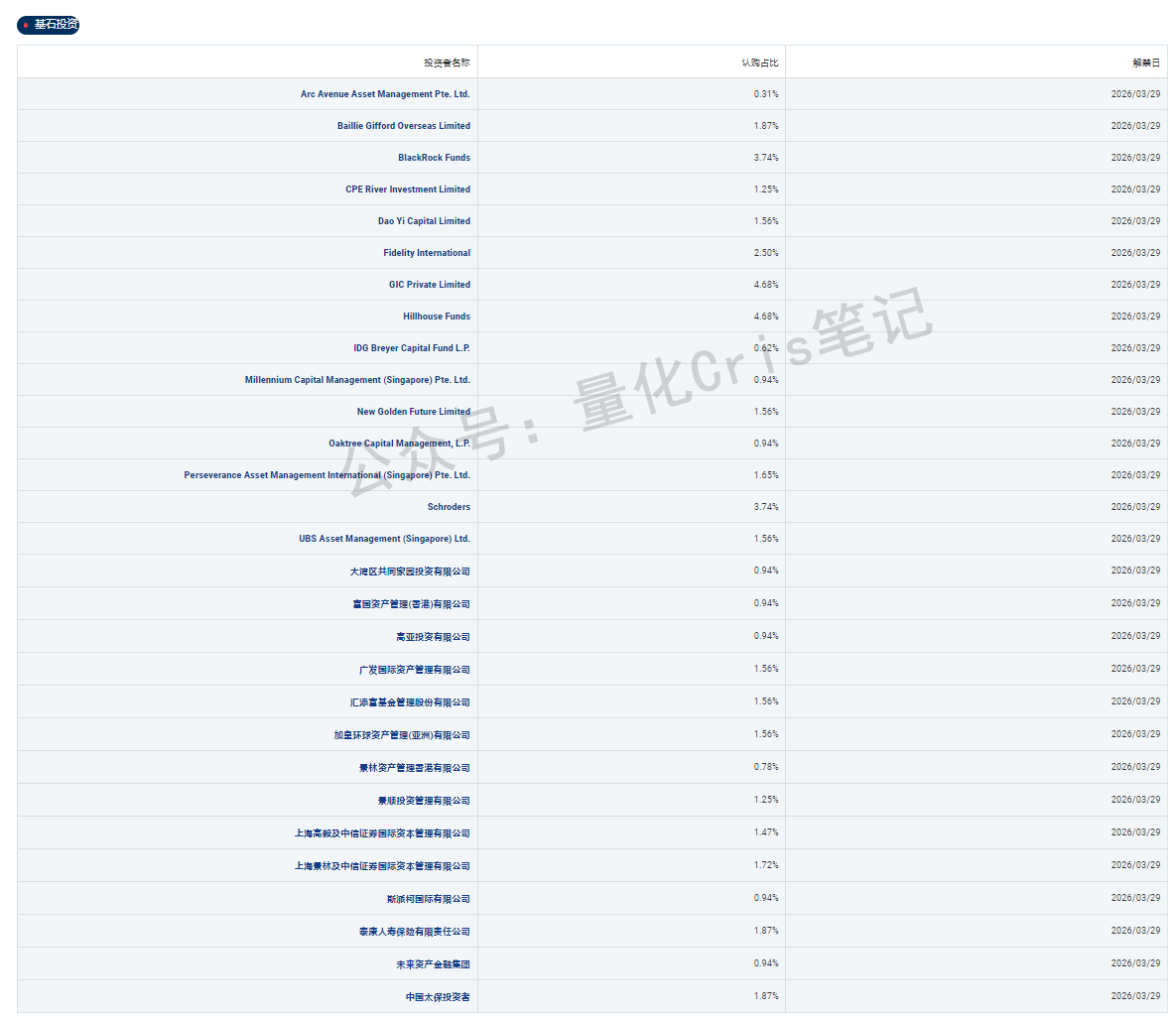Click New Golden Future's 1.56% value
Viewport: 1176px width, 1018px height.
[x=766, y=412]
